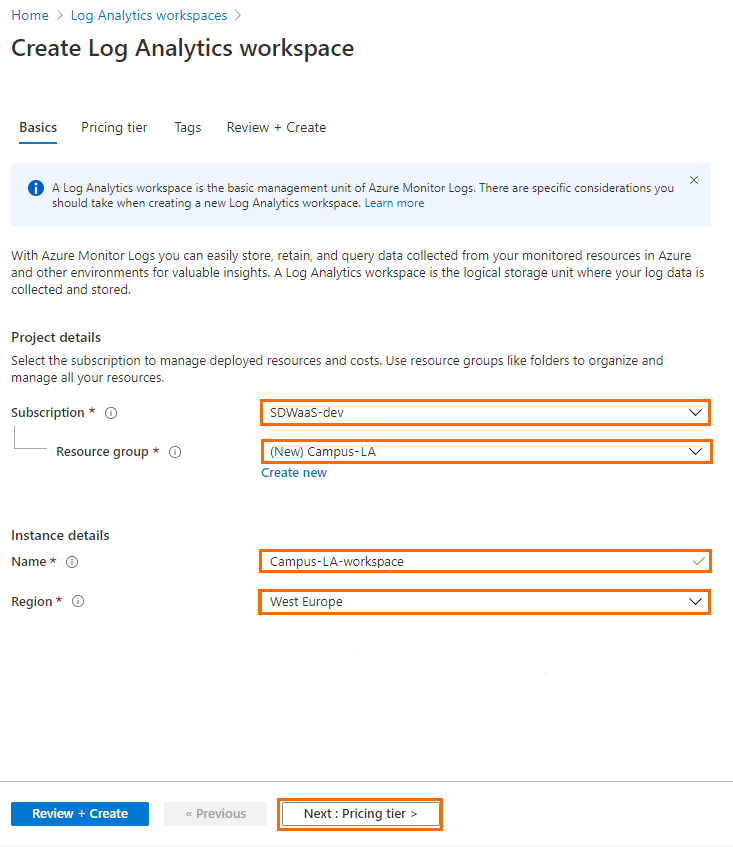
Task: Open the Region dropdown showing West Europe
Action: point(485,602)
